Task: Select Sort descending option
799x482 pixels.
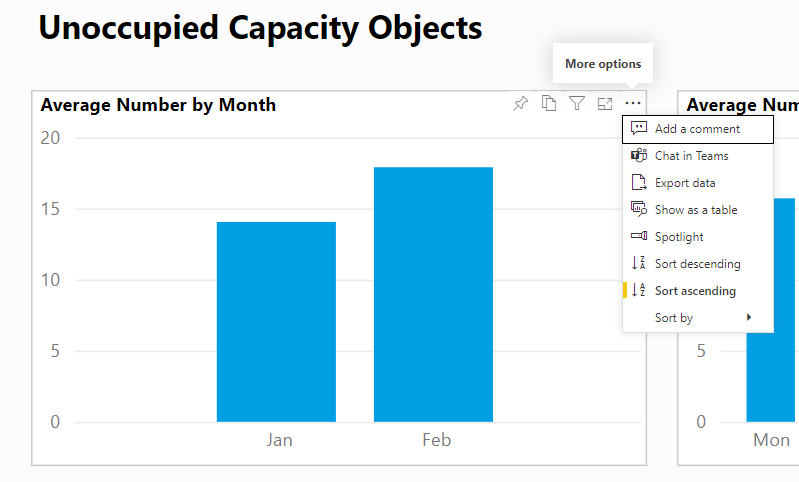Action: point(697,264)
